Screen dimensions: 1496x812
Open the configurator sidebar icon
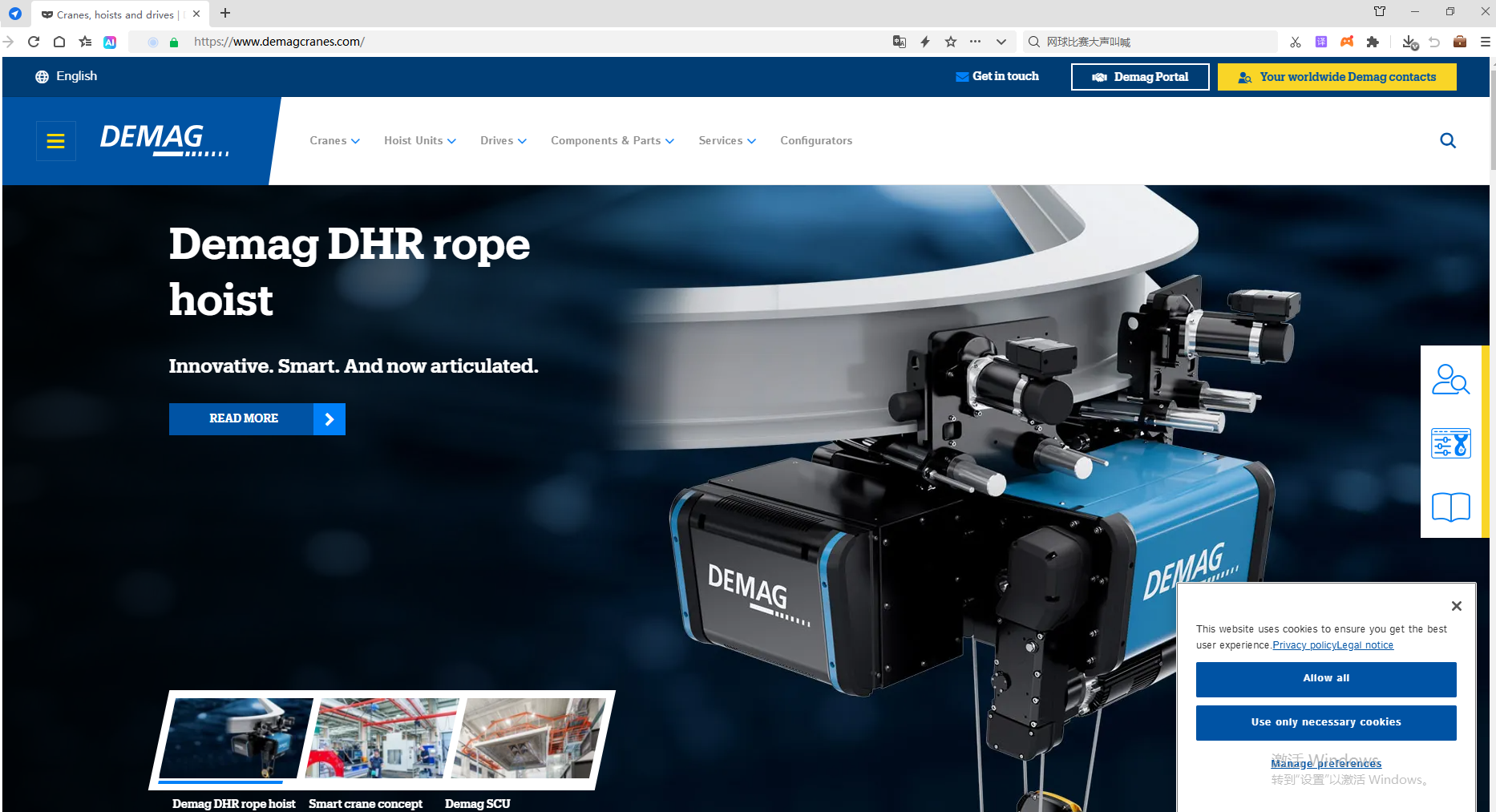(1450, 443)
